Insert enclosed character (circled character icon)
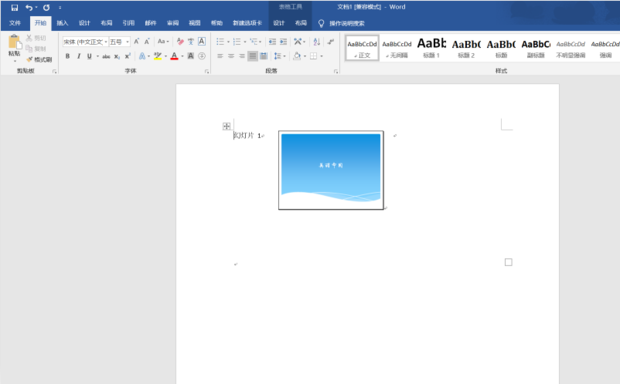This screenshot has height=384, width=620. [x=202, y=56]
